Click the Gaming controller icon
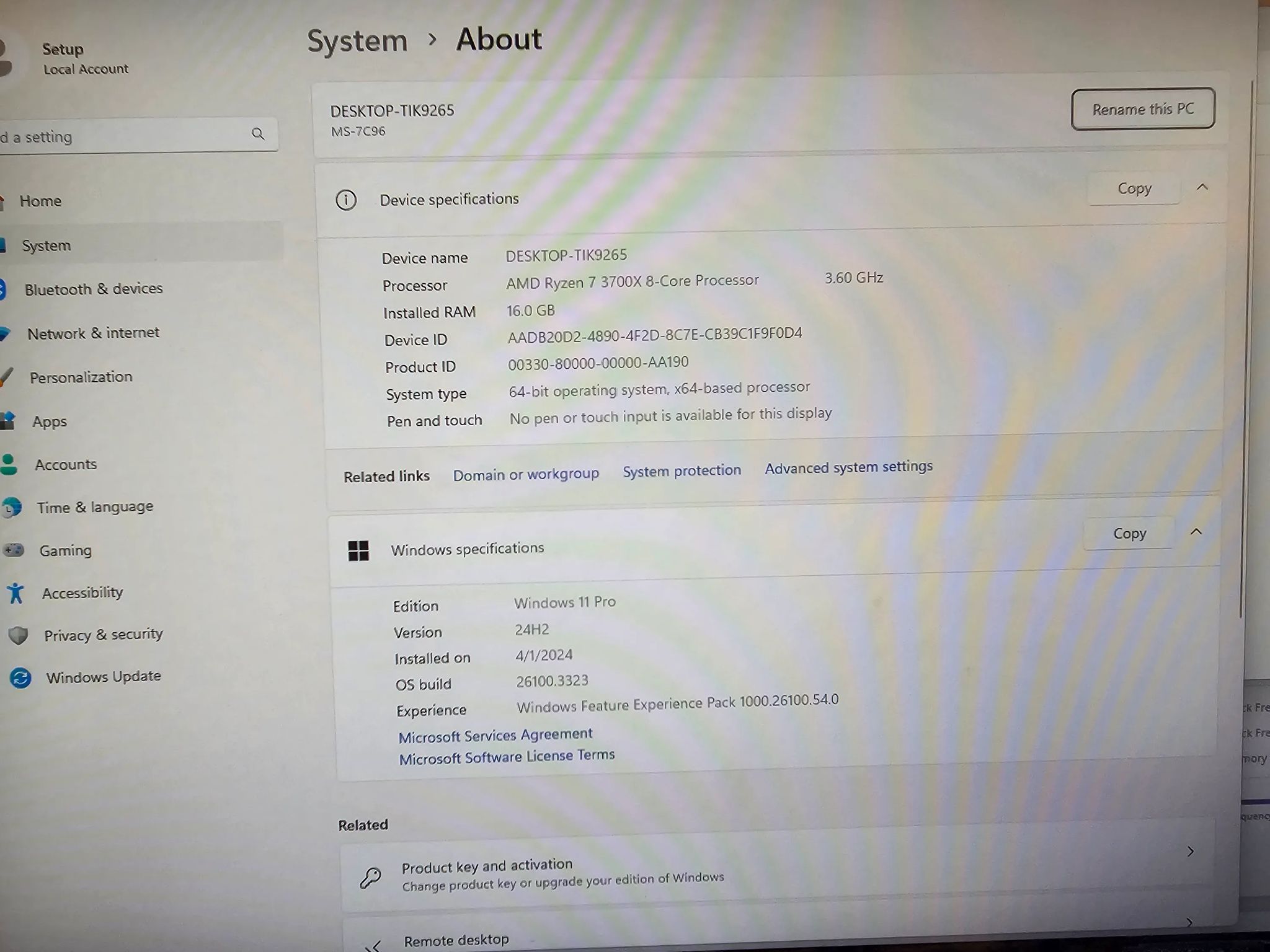 click(14, 550)
